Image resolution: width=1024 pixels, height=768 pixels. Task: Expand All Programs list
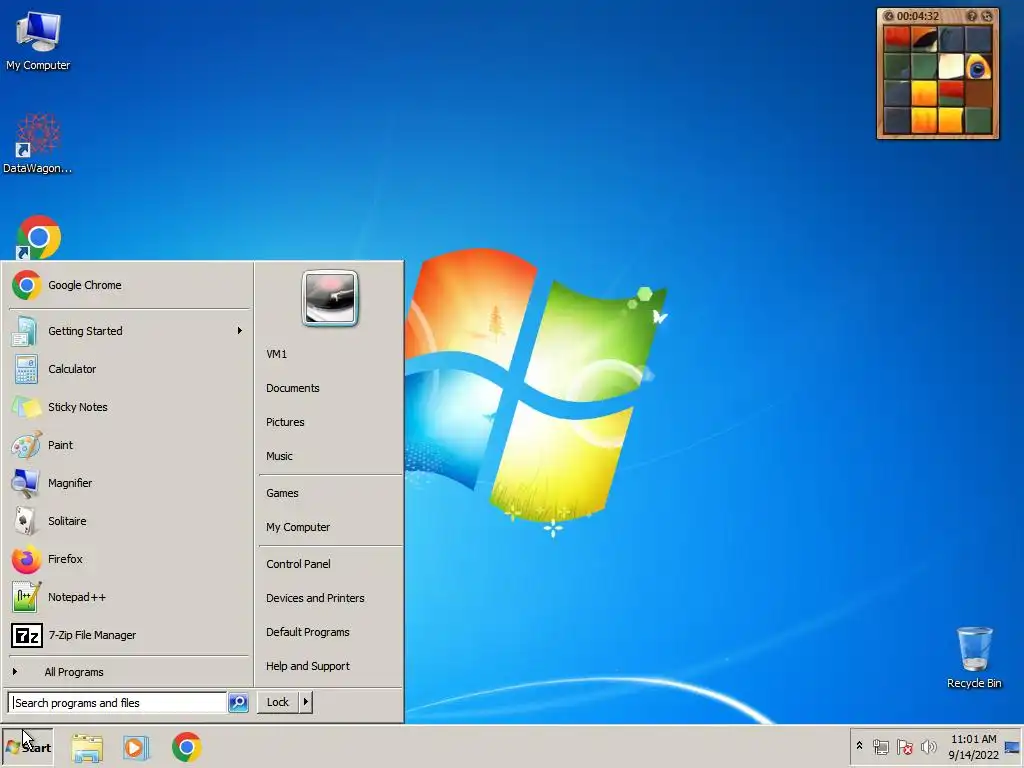coord(129,672)
